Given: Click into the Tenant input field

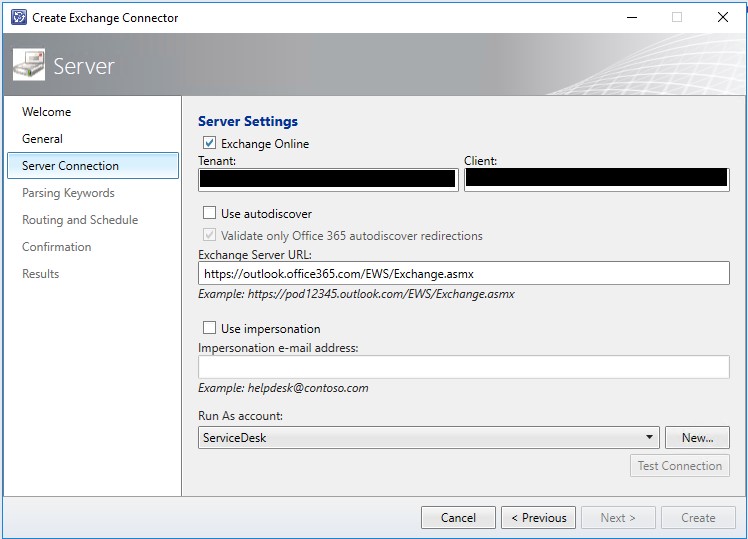Looking at the screenshot, I should (328, 179).
